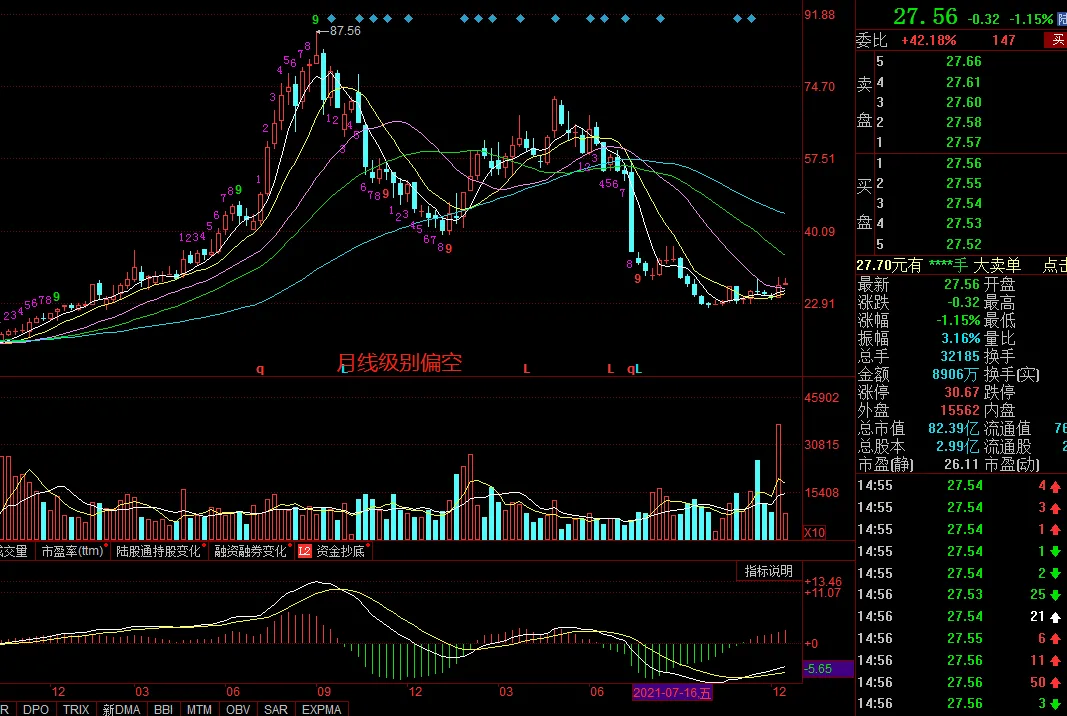This screenshot has height=716, width=1067.
Task: Click the 27.70元有 large sell order notice
Action: tap(938, 265)
